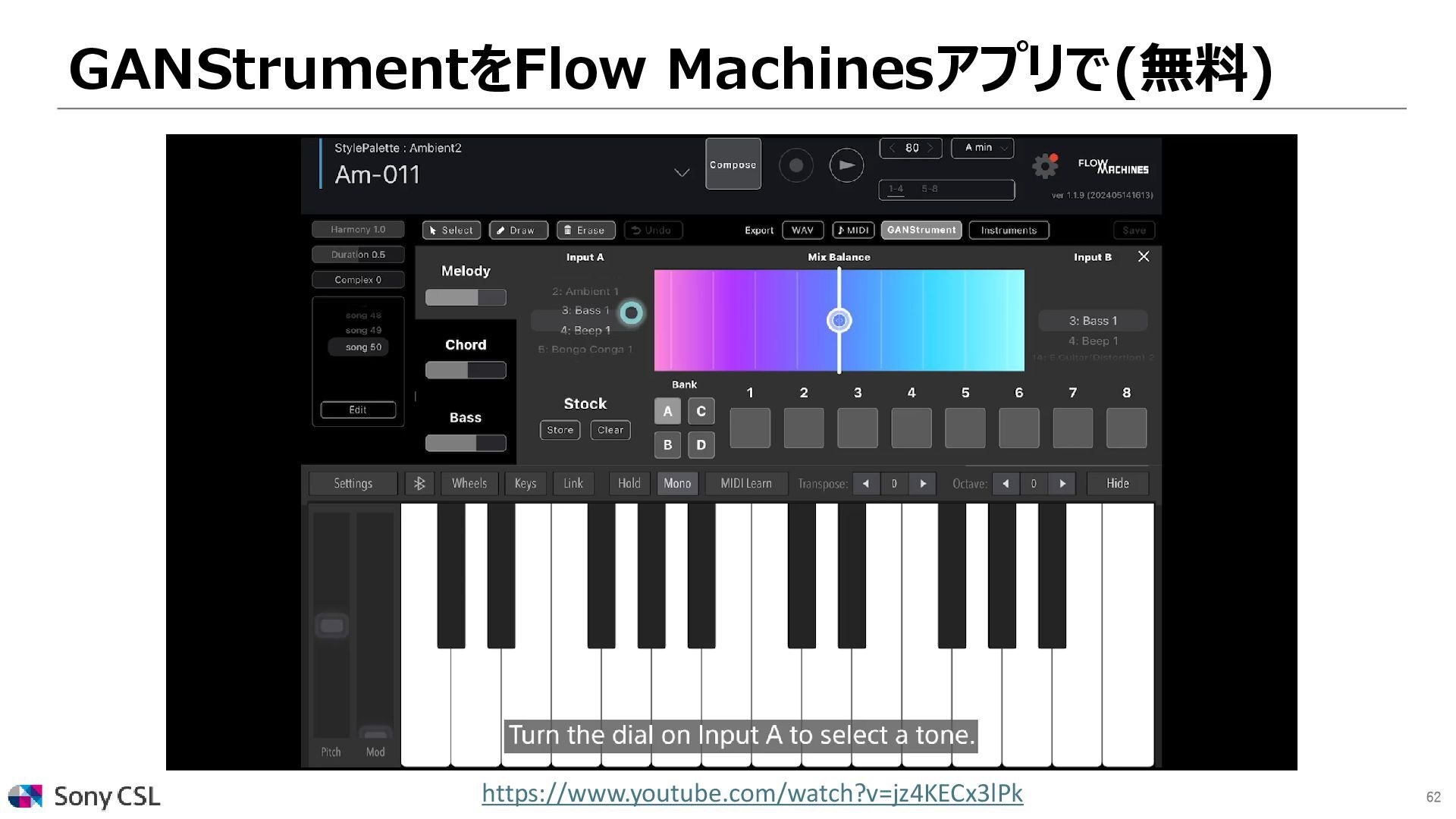Select stock slot 1

pos(750,428)
